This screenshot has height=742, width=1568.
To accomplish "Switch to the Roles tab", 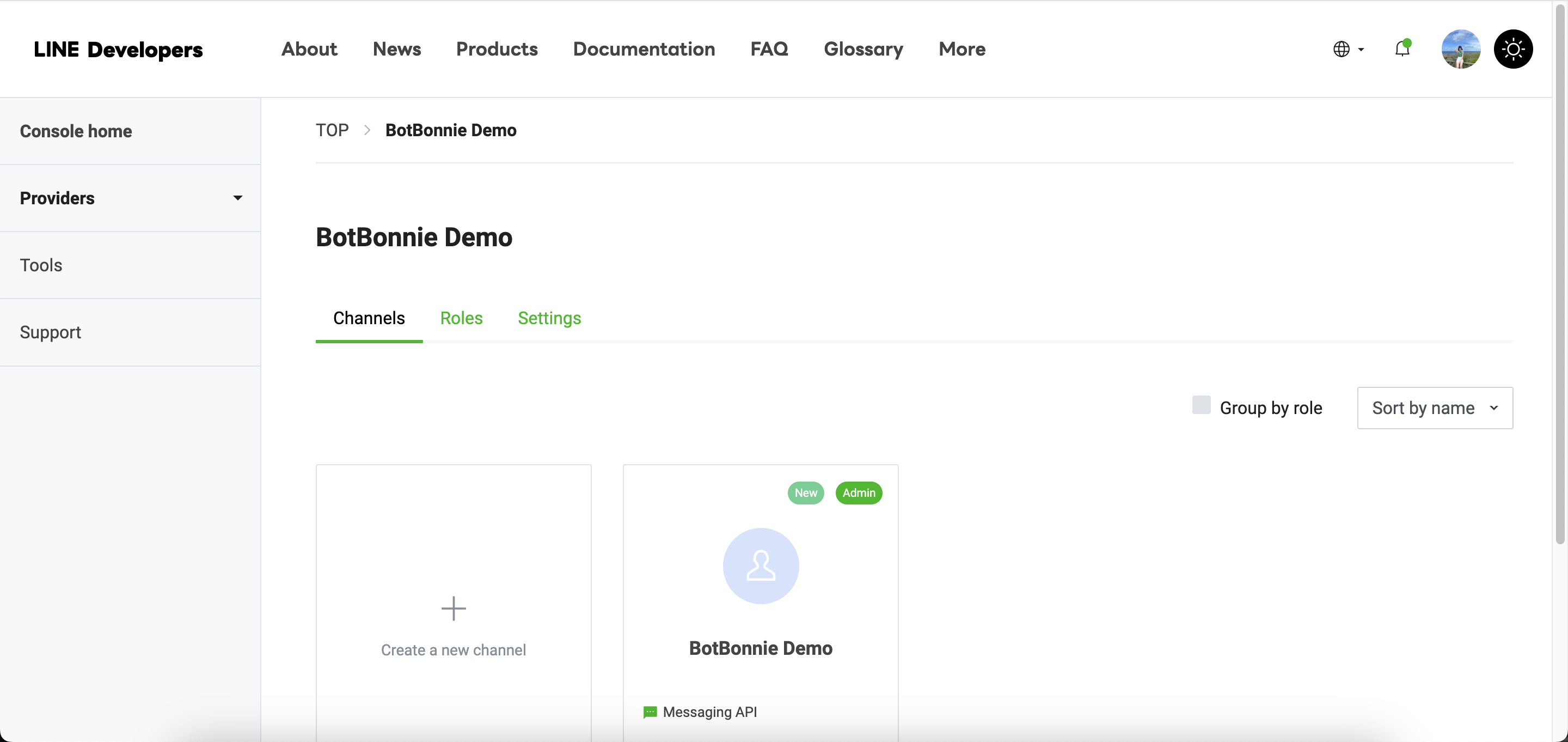I will pyautogui.click(x=461, y=318).
